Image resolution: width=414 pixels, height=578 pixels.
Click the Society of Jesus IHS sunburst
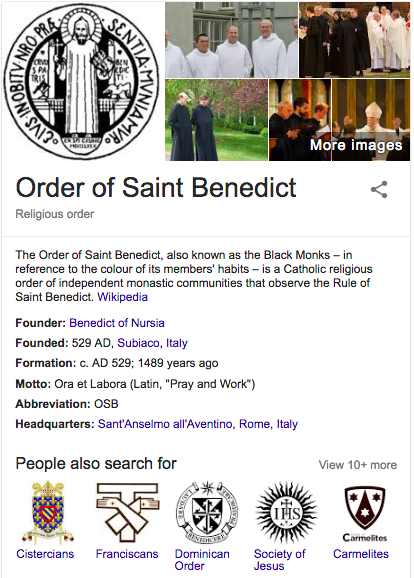(x=286, y=512)
